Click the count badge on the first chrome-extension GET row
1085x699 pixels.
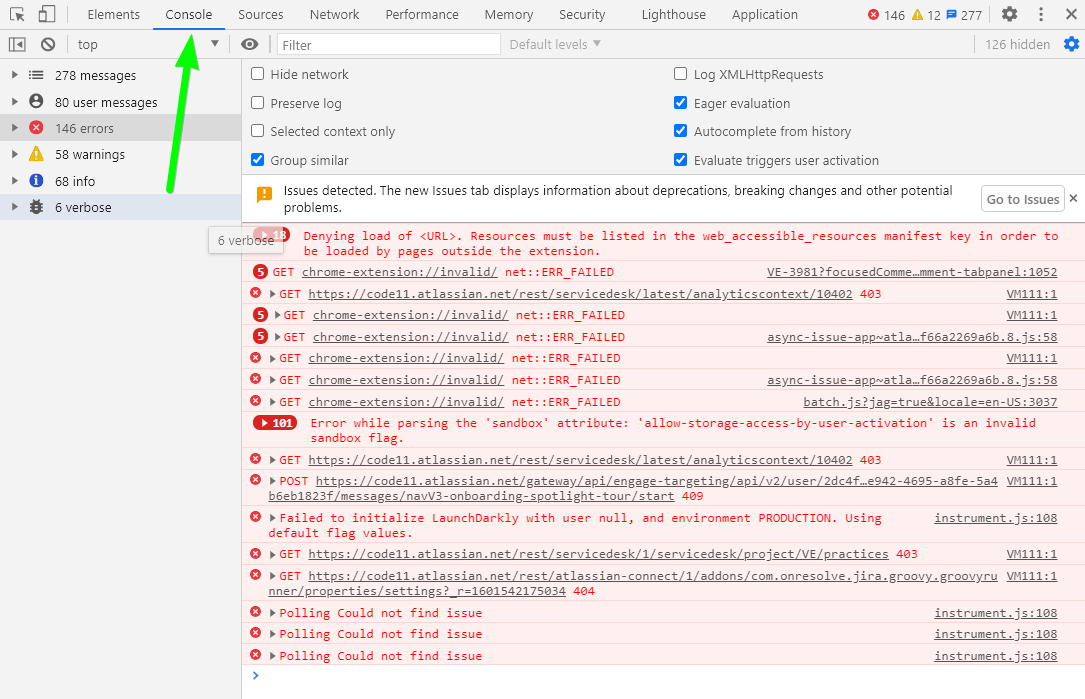pyautogui.click(x=260, y=272)
